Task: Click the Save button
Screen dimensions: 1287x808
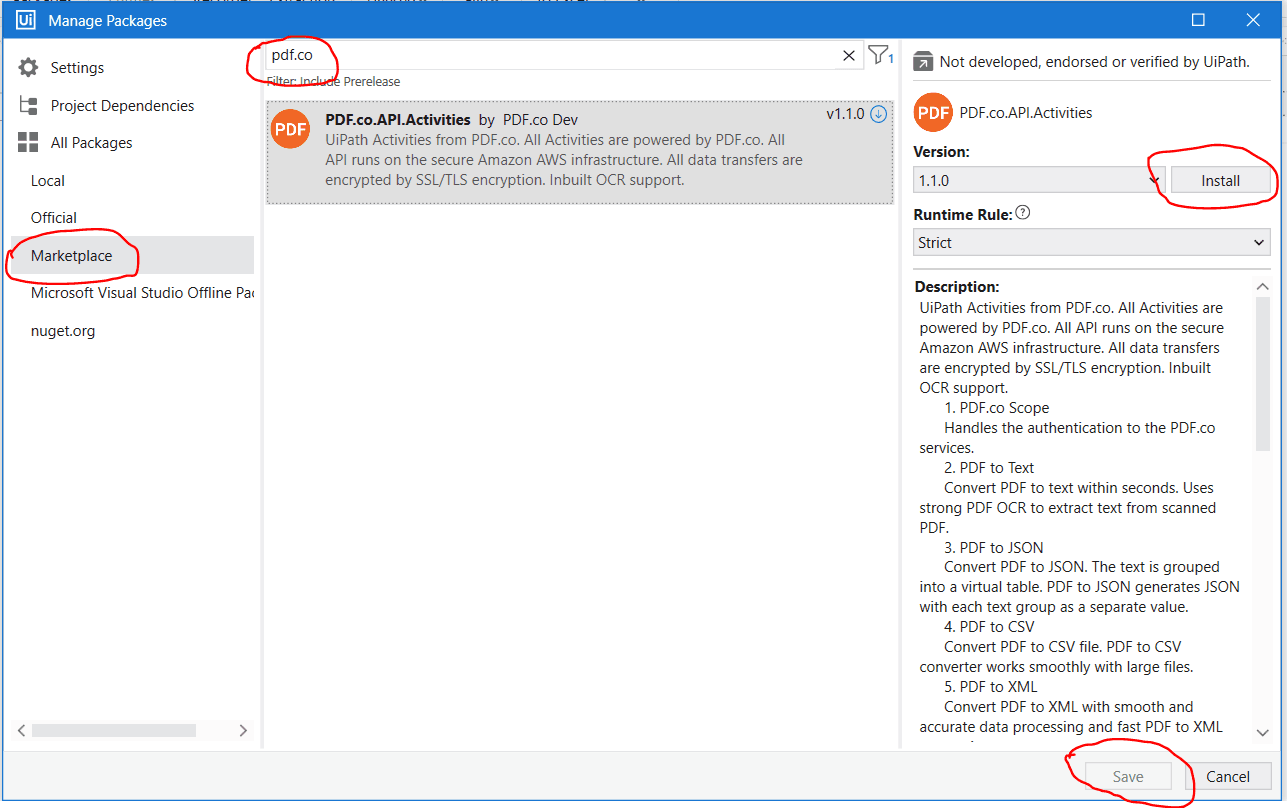Action: coord(1128,777)
